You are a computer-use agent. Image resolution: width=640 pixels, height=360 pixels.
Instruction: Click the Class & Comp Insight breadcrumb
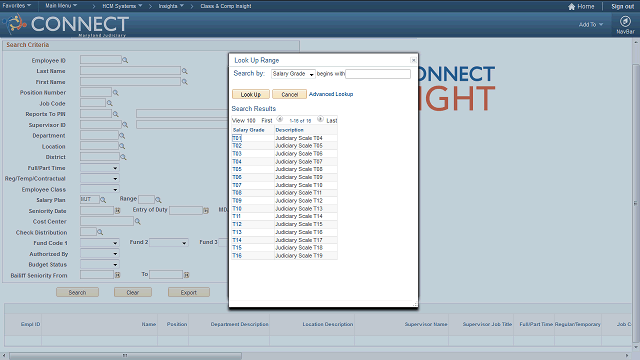point(226,6)
